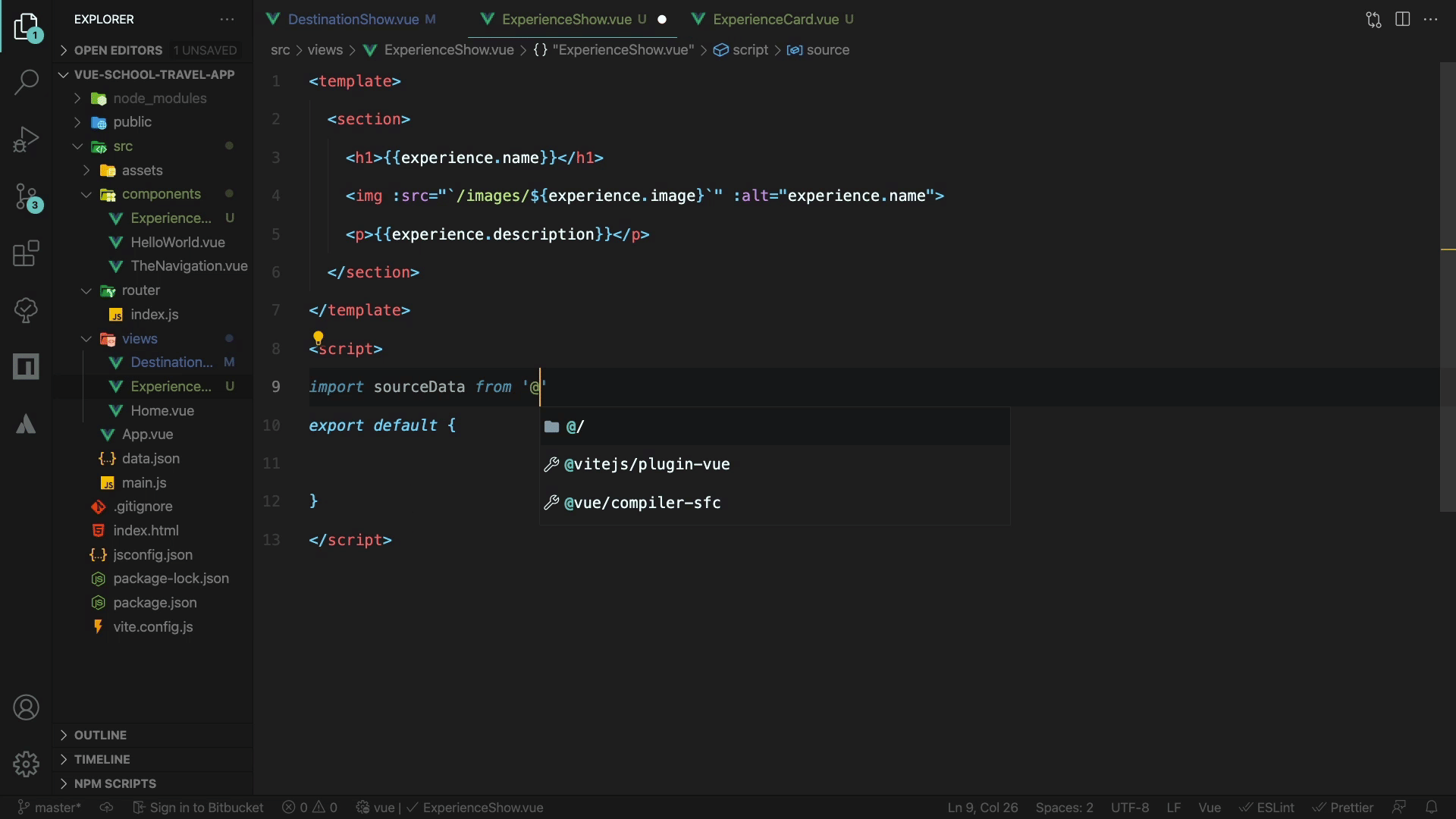Click the Manage gear icon
The height and width of the screenshot is (819, 1456).
tap(27, 764)
